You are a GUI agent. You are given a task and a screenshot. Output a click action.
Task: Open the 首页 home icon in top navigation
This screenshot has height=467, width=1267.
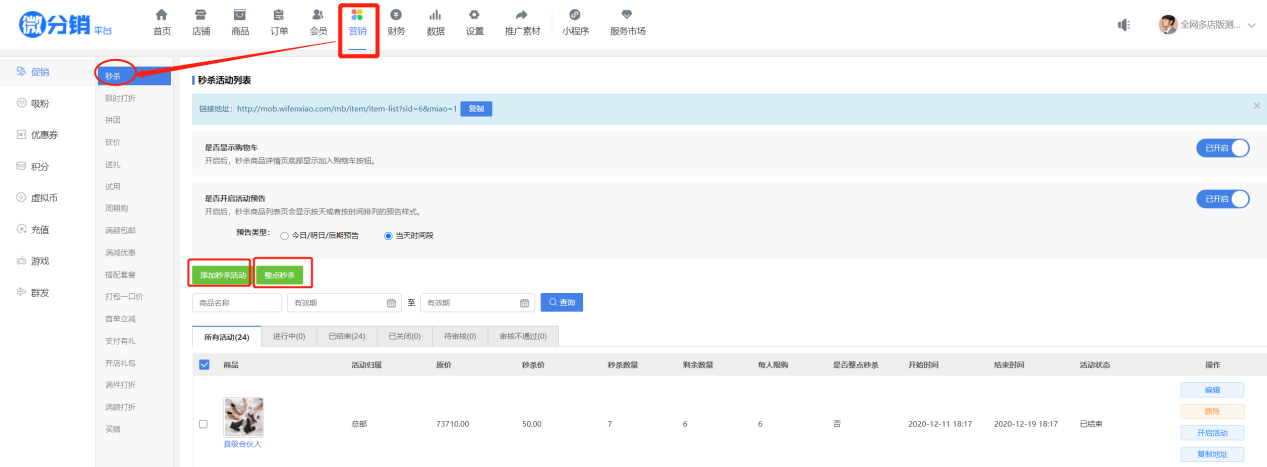pyautogui.click(x=161, y=15)
